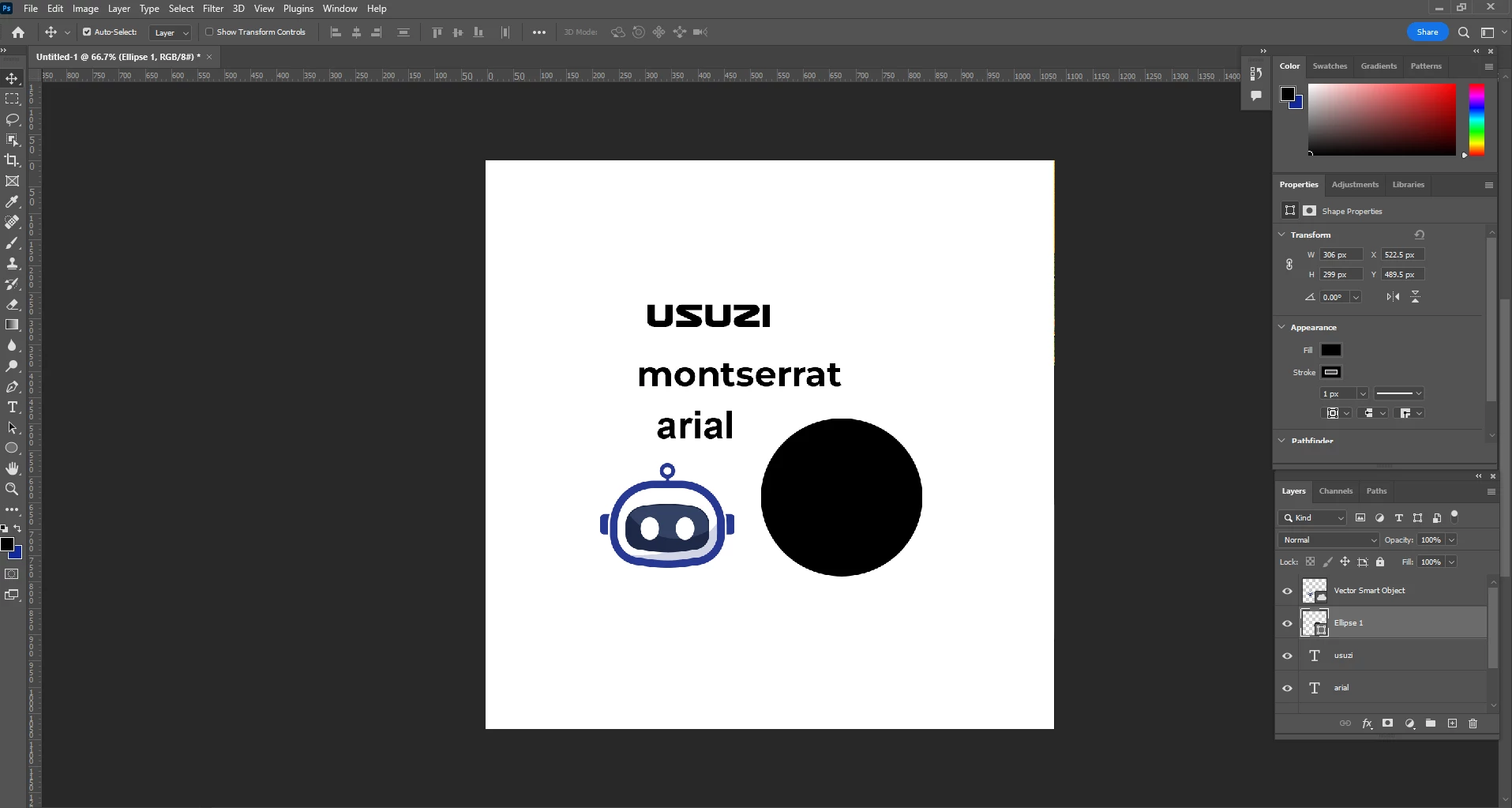Open the Layers panel menu
The width and height of the screenshot is (1512, 808).
(x=1491, y=491)
